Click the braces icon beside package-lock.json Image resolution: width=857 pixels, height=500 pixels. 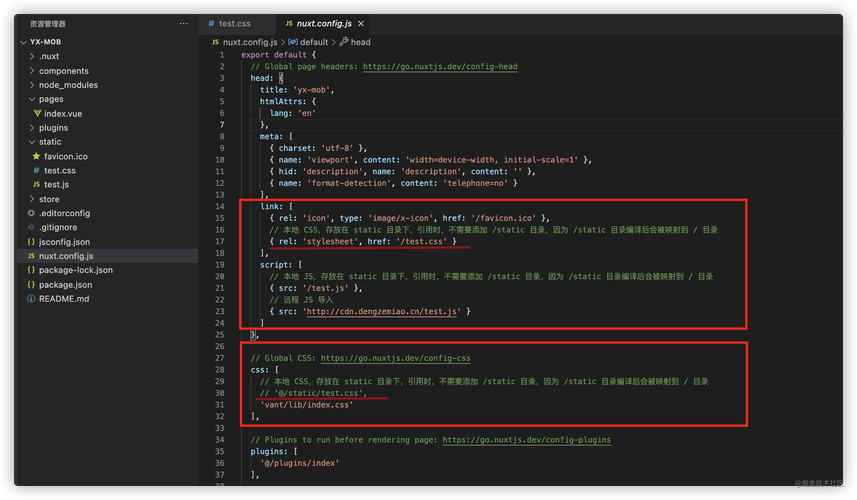click(31, 269)
